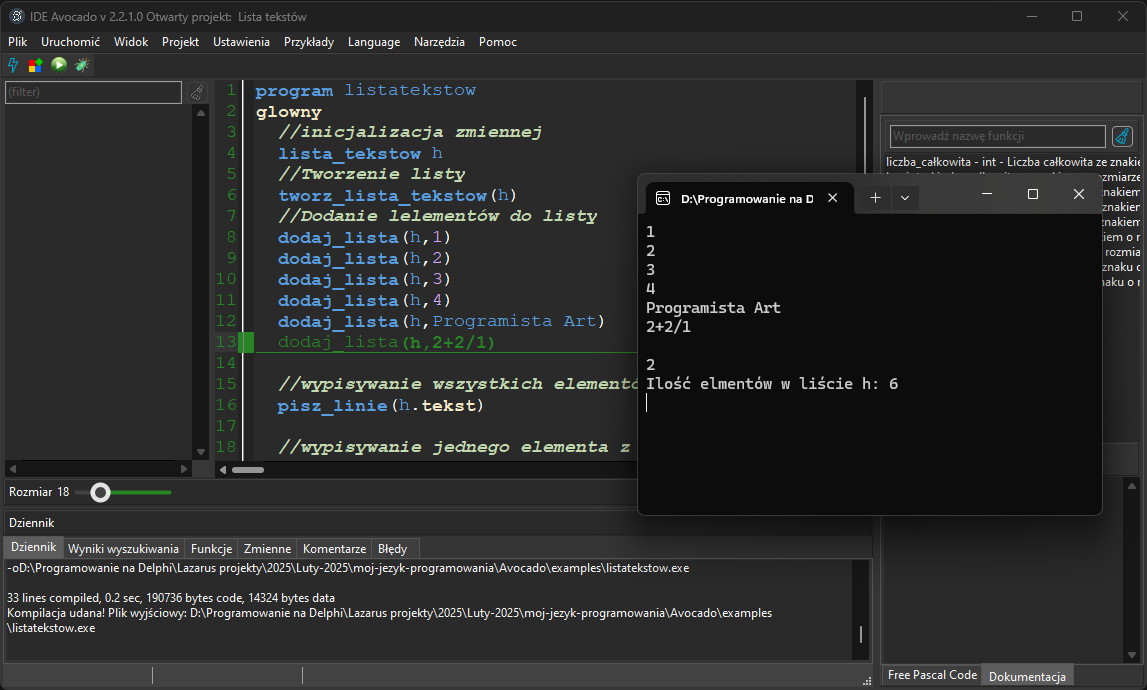Click the colored squares build icon
1147x690 pixels.
[34, 65]
